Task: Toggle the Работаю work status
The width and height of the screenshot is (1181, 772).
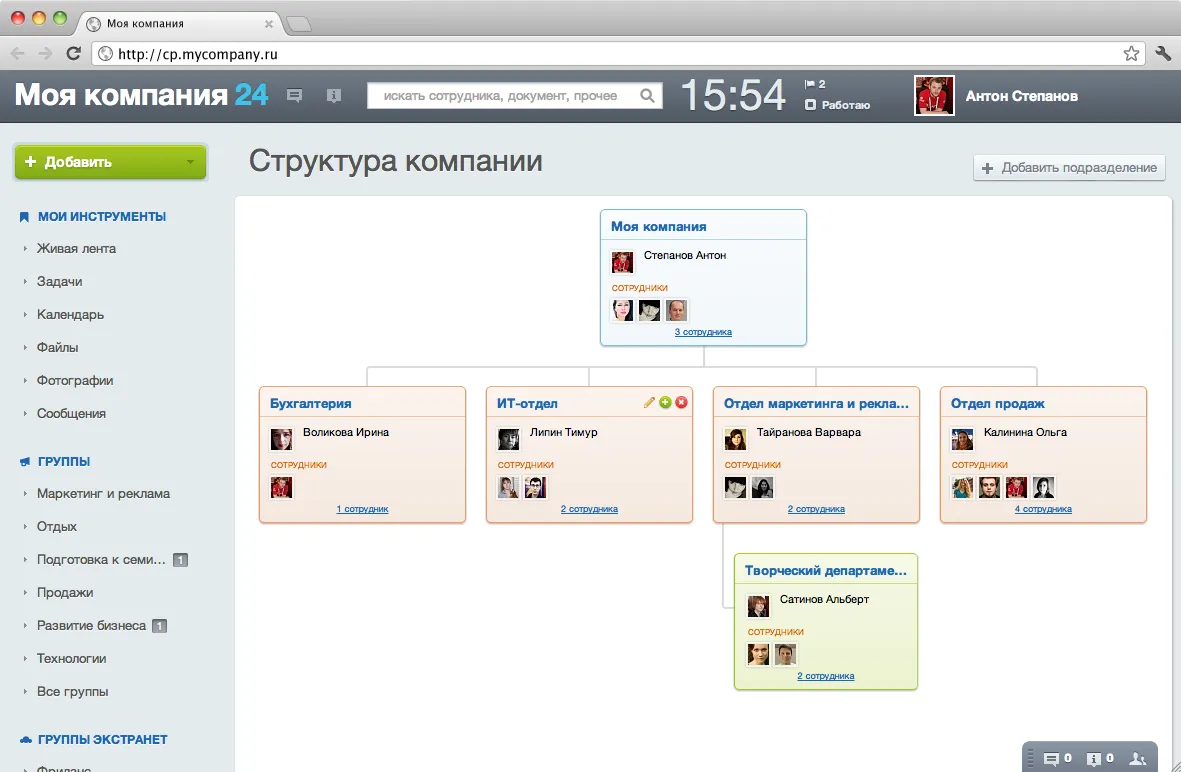Action: [x=838, y=105]
